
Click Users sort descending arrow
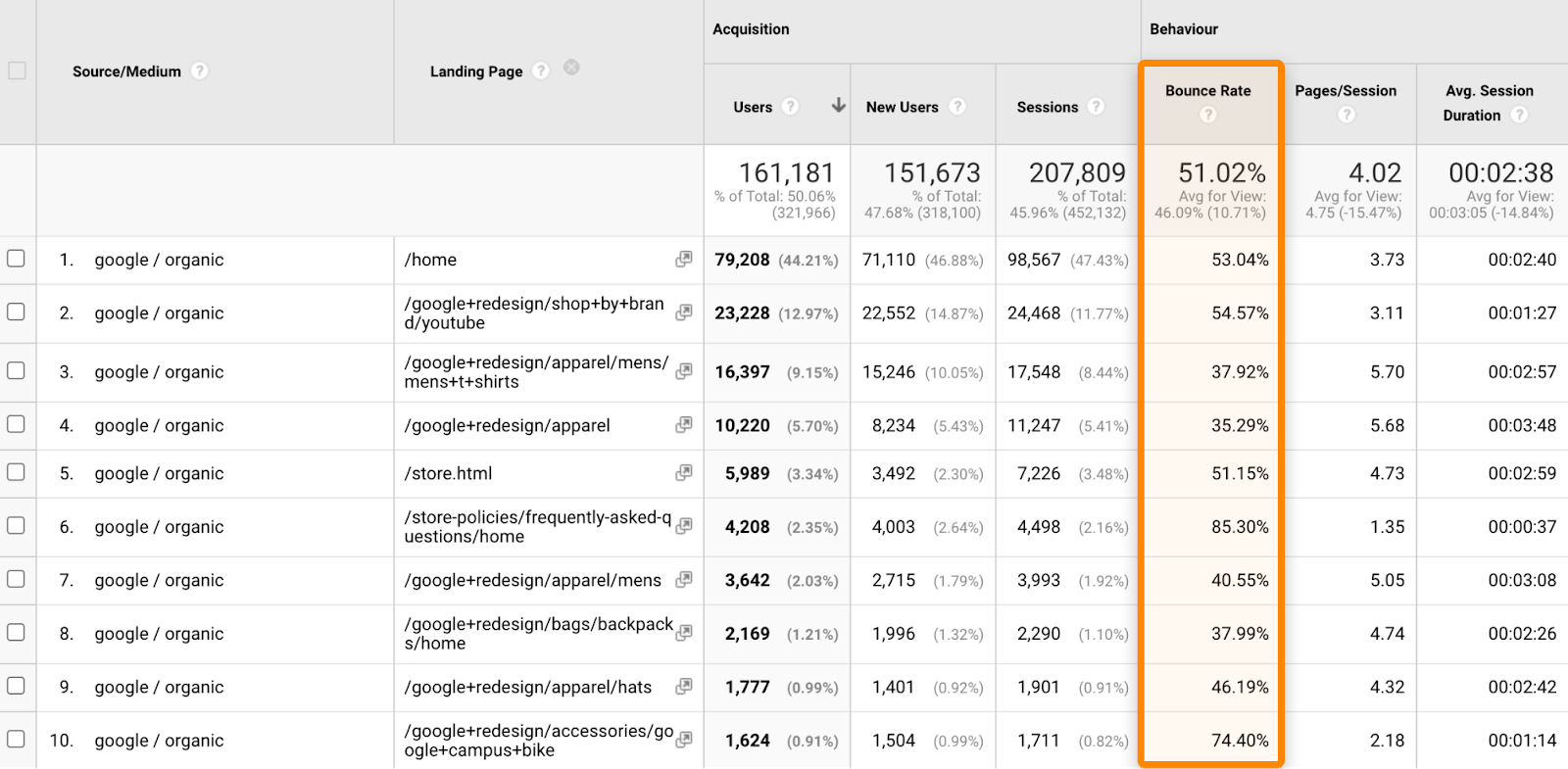pyautogui.click(x=838, y=106)
